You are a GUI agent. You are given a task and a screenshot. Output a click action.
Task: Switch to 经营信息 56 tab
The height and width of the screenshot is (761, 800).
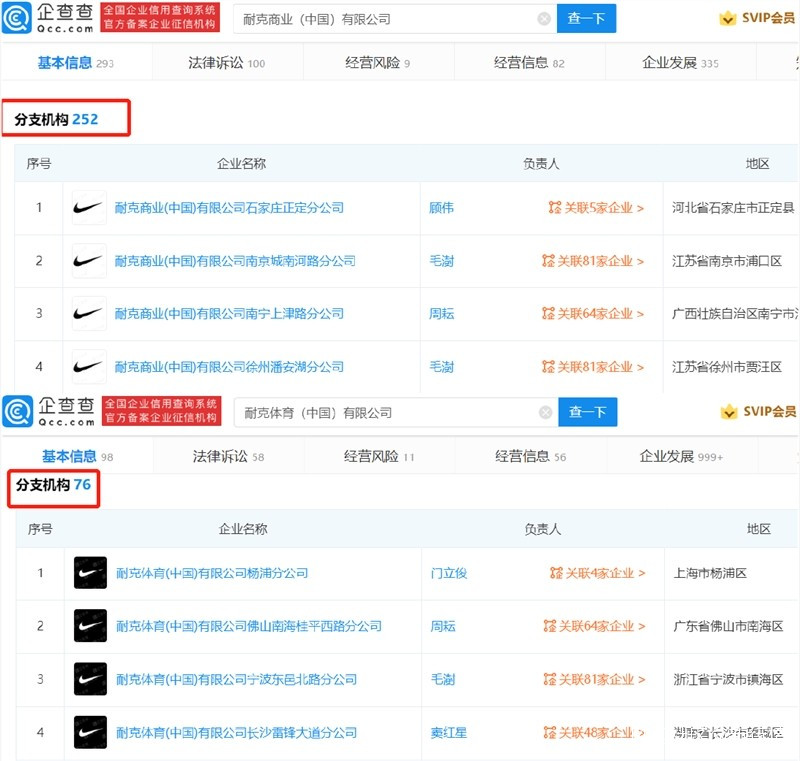tap(531, 456)
